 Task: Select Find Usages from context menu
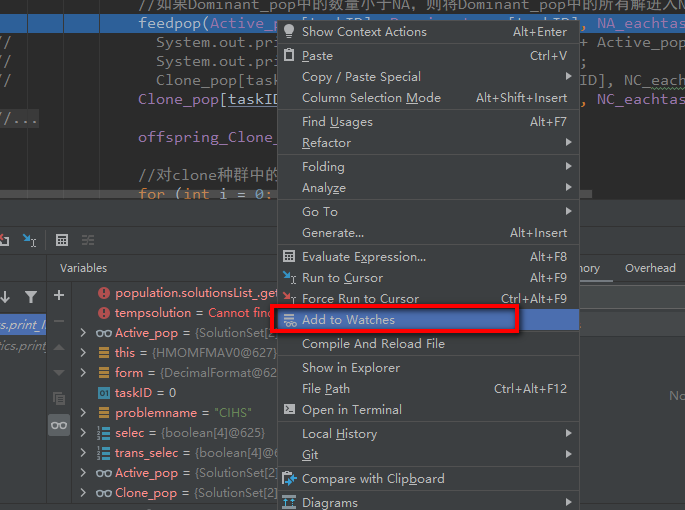pos(429,121)
